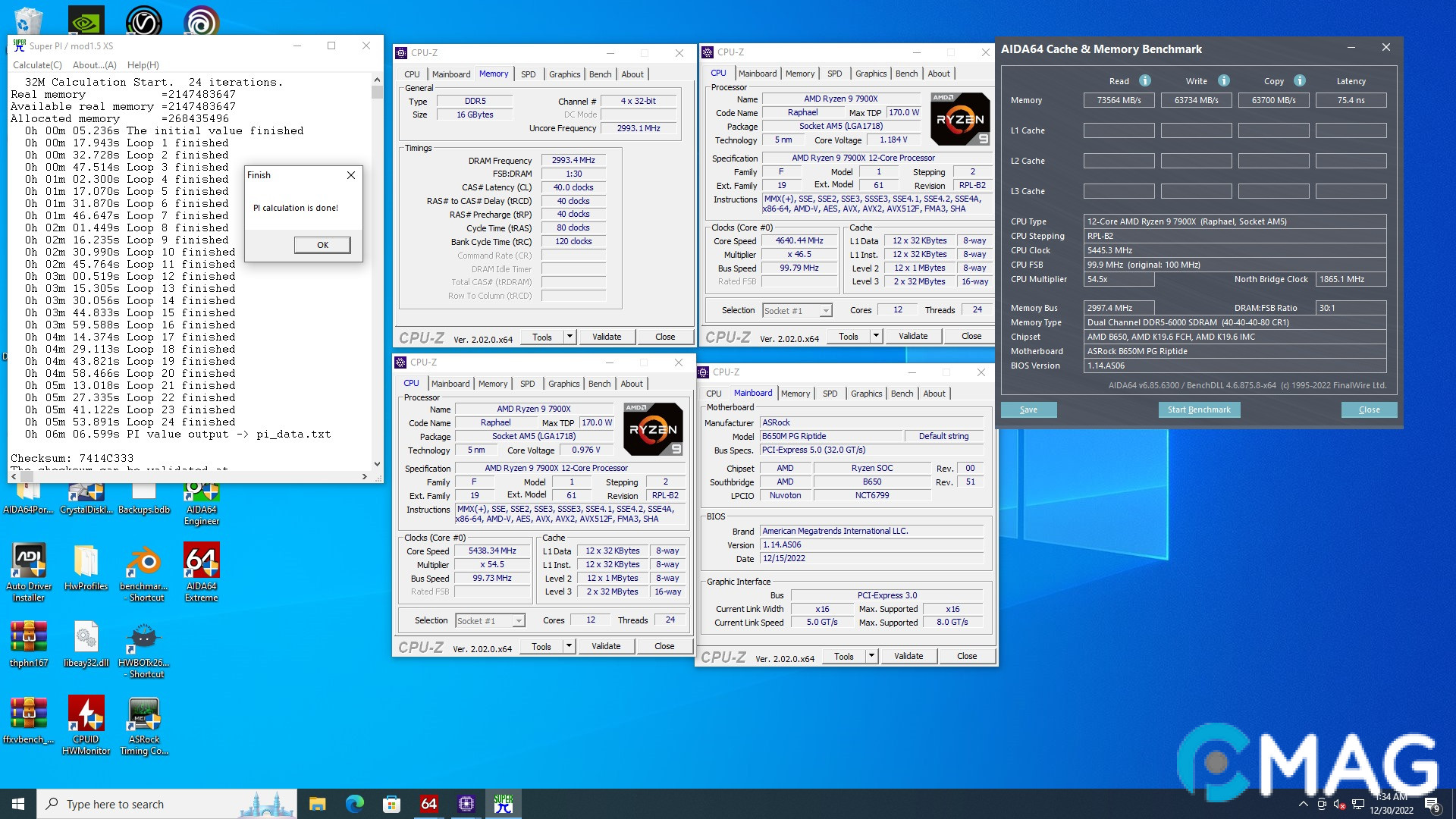Select the Super PI icon on the taskbar
Image resolution: width=1456 pixels, height=819 pixels.
(x=503, y=803)
